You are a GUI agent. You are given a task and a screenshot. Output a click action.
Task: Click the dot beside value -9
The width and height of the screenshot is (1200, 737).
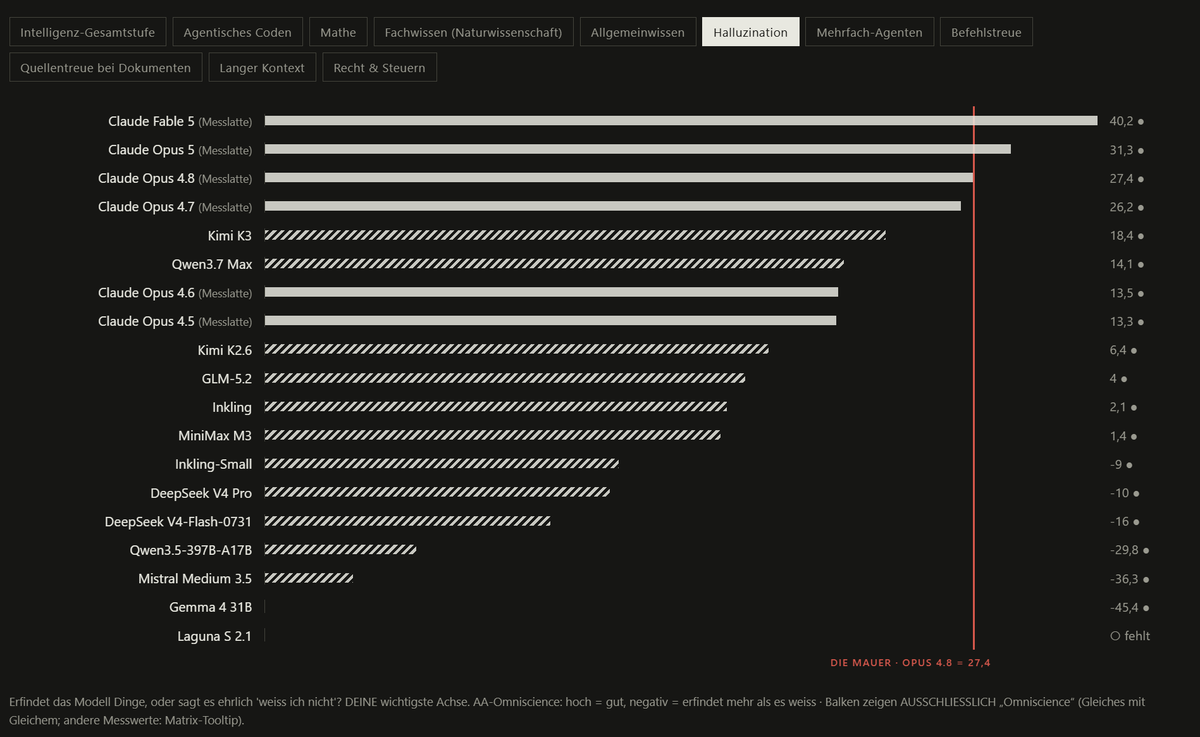coord(1129,465)
